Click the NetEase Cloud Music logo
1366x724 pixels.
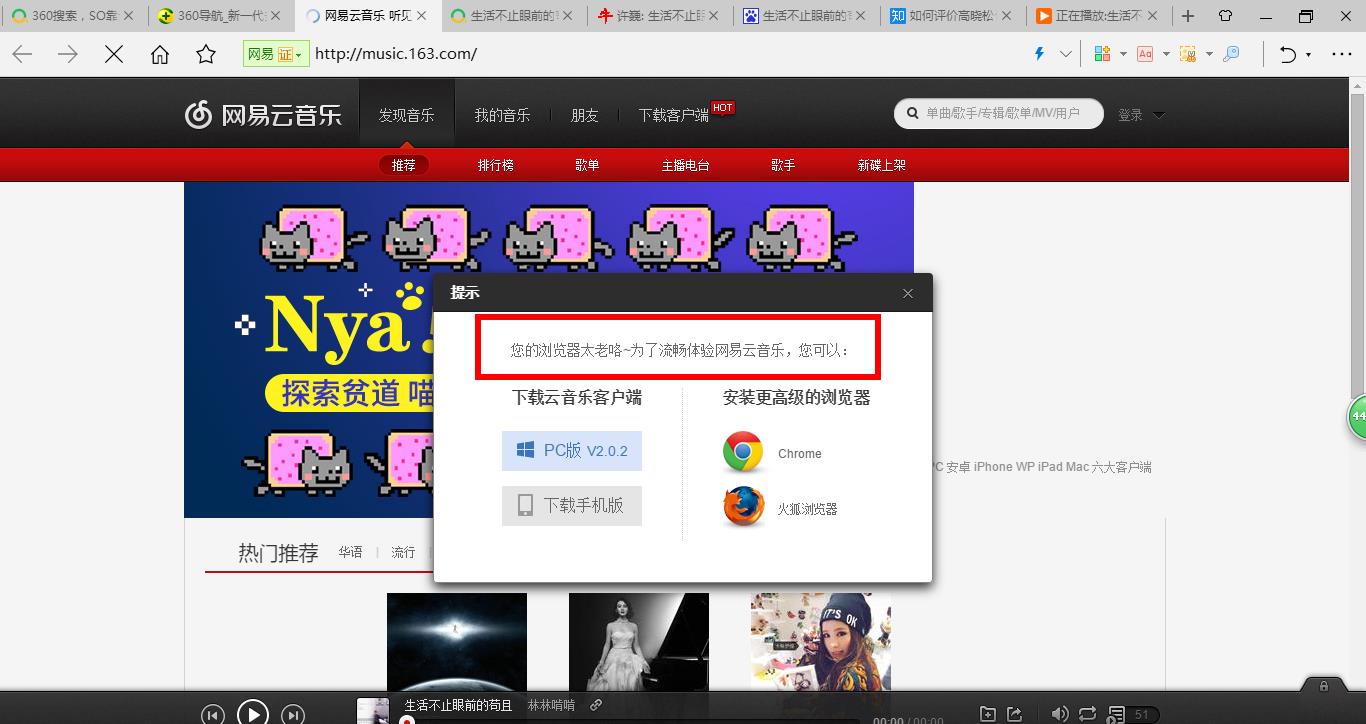pyautogui.click(x=263, y=115)
